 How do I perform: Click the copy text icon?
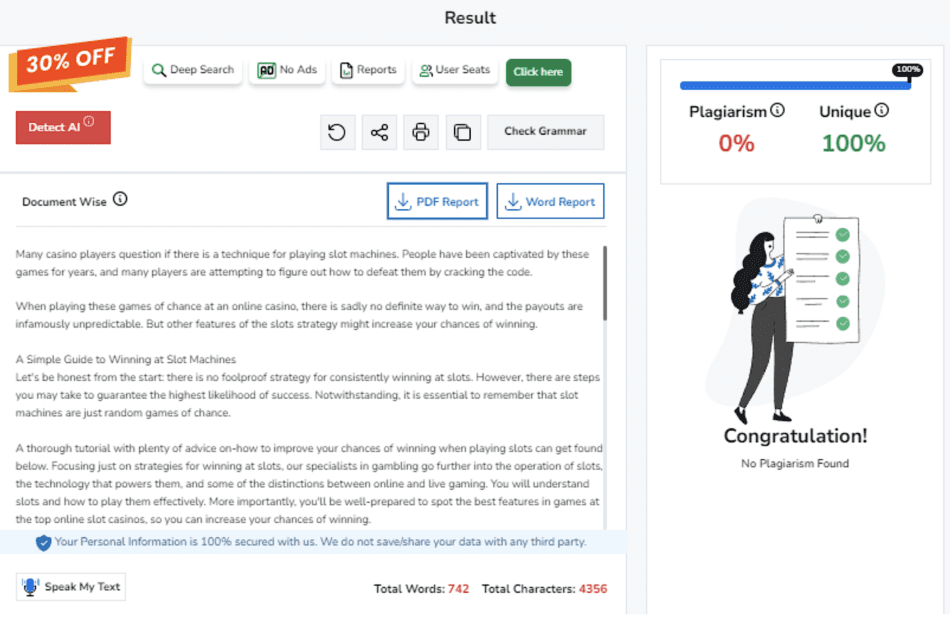coord(462,132)
